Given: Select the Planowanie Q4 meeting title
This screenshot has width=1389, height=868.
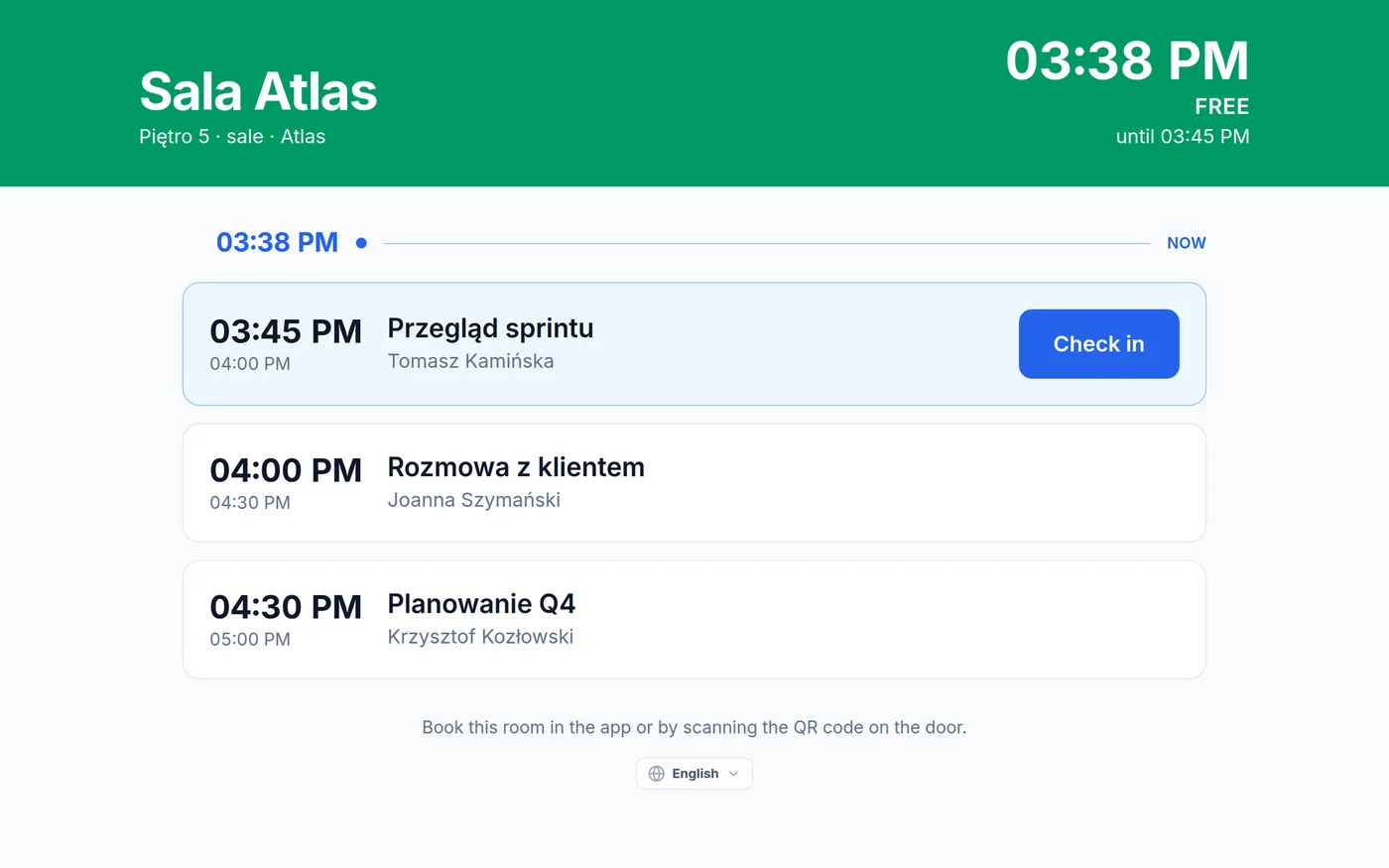Looking at the screenshot, I should coord(481,604).
